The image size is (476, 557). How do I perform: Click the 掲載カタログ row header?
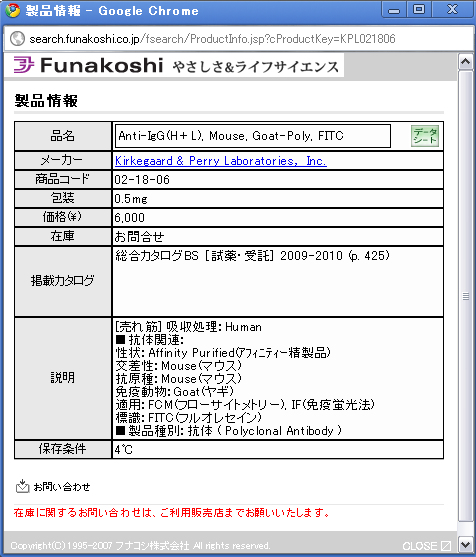point(63,281)
